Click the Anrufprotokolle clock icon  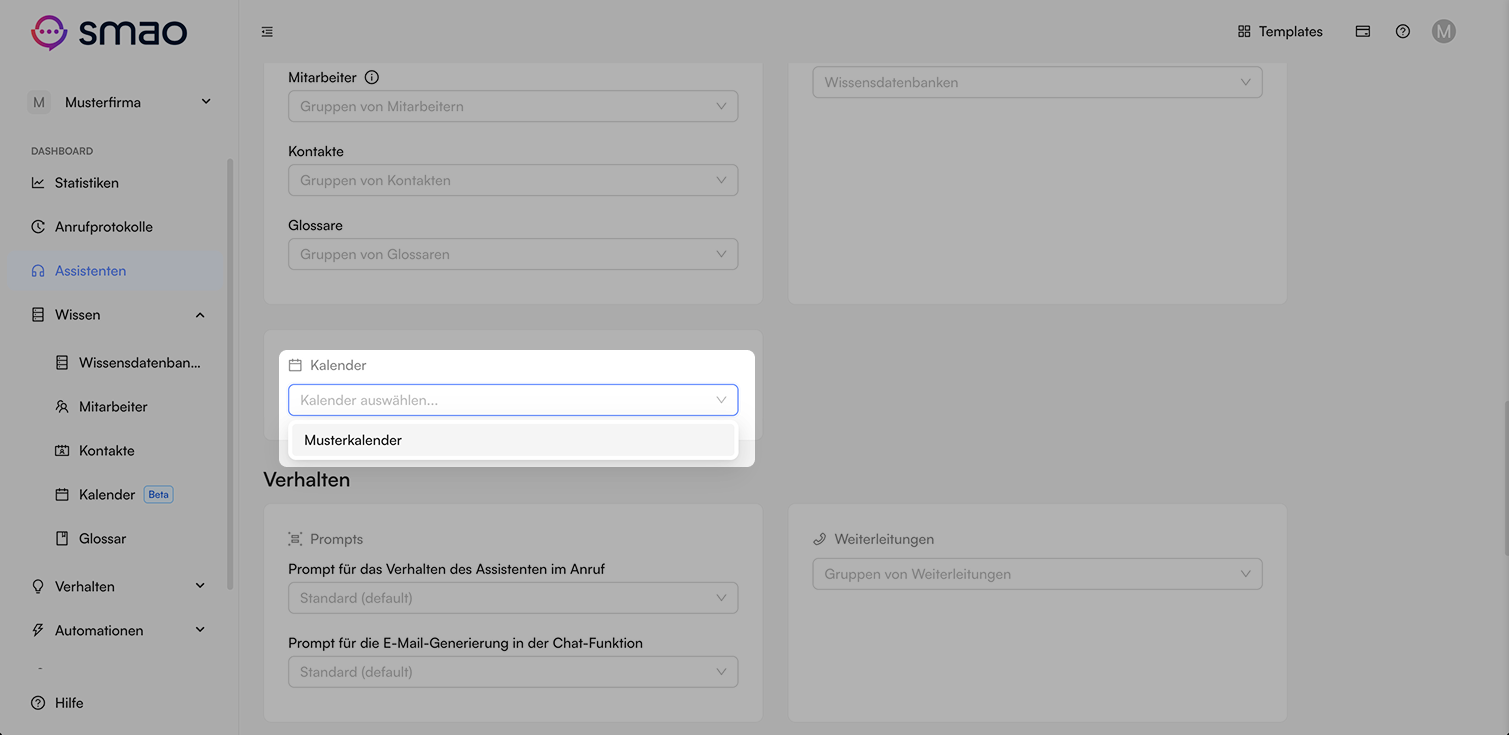click(38, 227)
